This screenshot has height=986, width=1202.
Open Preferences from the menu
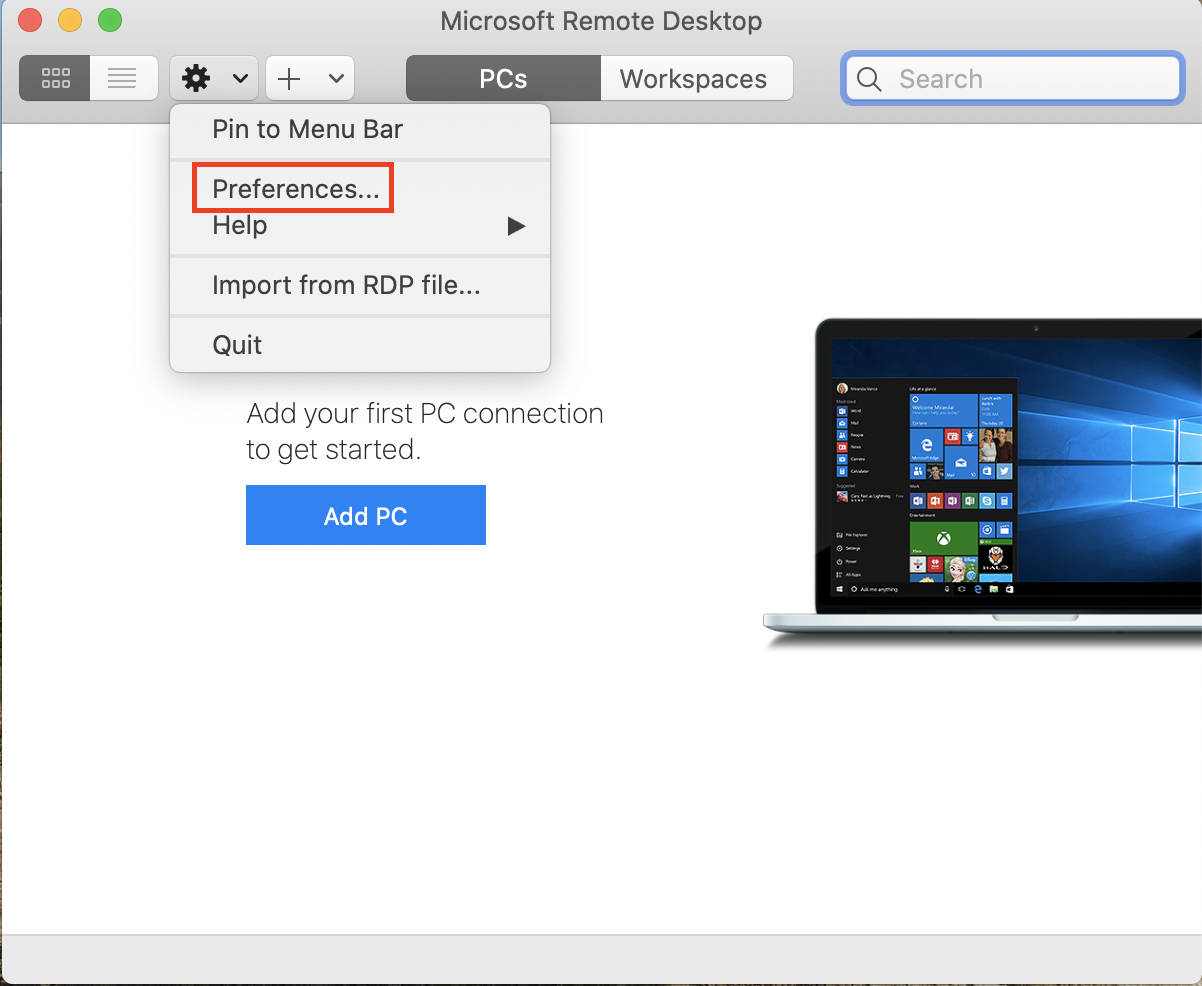(x=291, y=187)
